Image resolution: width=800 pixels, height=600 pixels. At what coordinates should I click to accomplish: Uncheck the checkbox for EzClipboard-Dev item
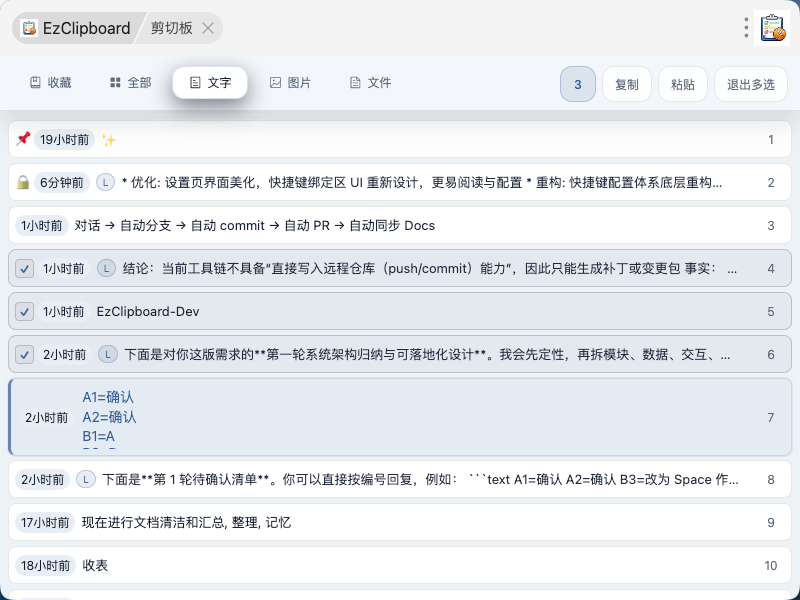[24, 311]
